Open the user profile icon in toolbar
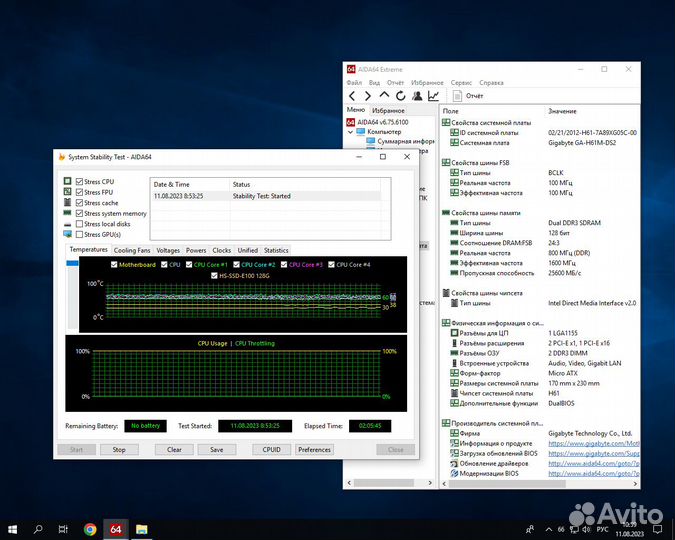Viewport: 675px width, 540px height. [417, 96]
